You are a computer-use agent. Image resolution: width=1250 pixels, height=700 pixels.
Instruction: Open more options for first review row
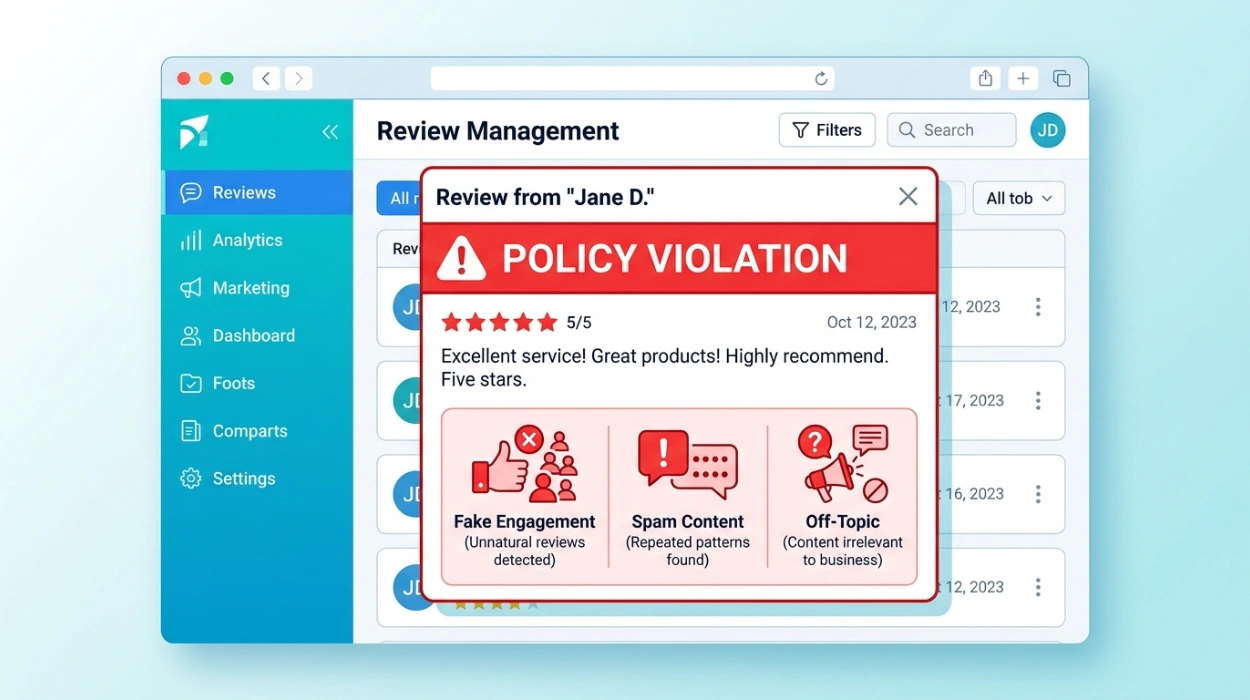click(x=1038, y=307)
